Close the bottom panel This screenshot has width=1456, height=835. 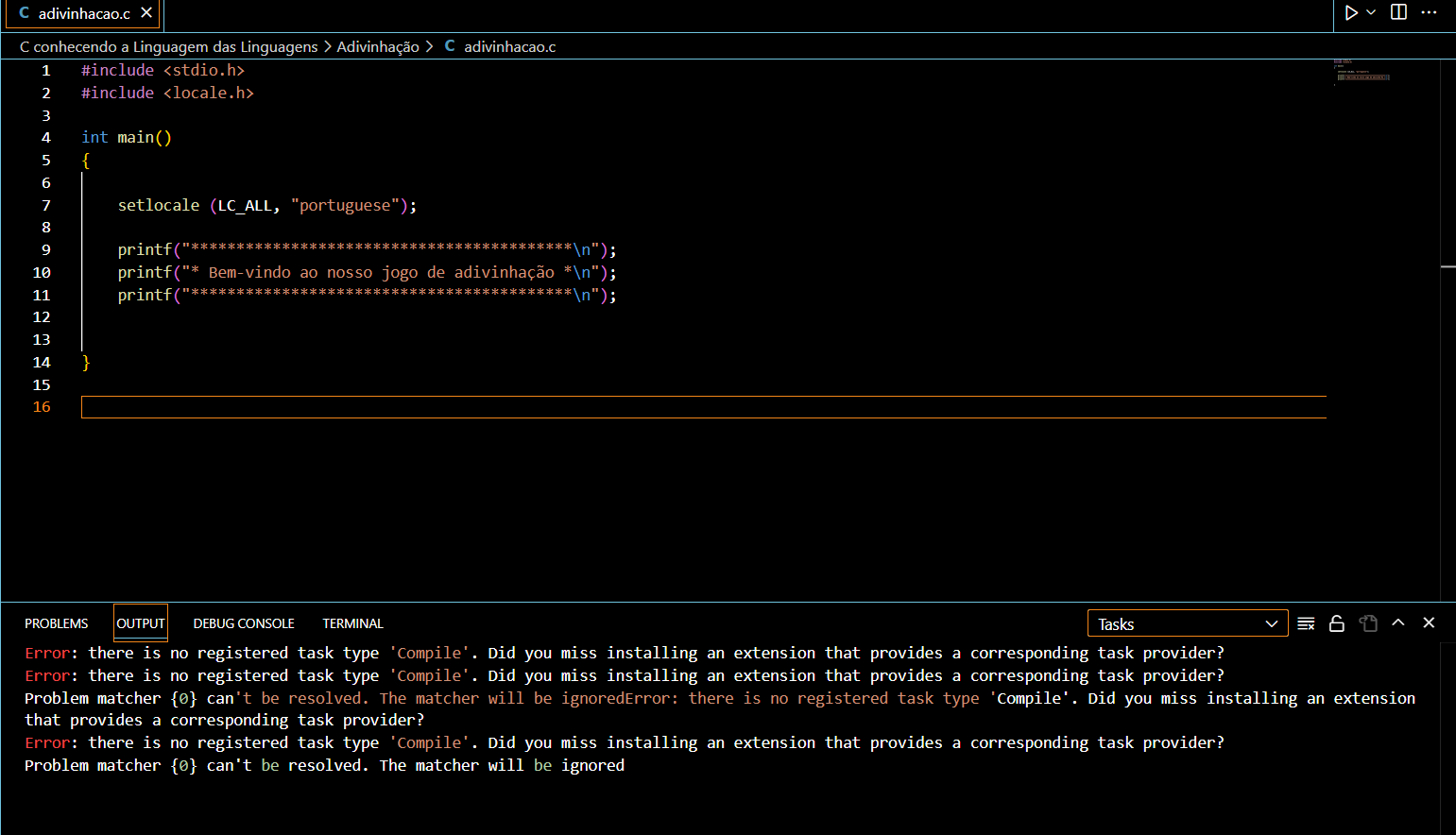click(1429, 622)
